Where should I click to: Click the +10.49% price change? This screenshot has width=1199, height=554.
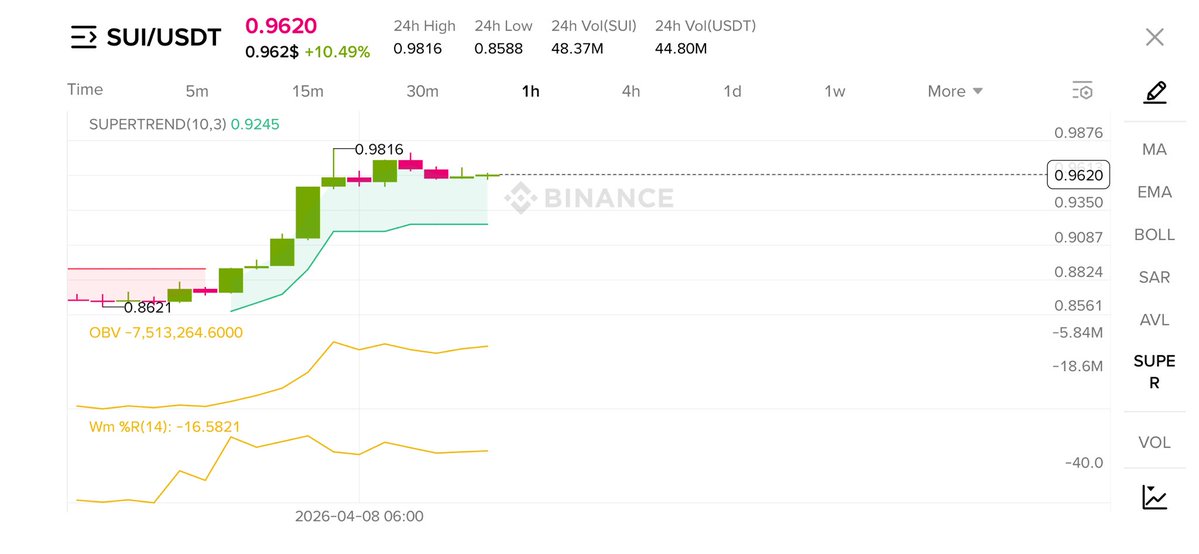[337, 52]
